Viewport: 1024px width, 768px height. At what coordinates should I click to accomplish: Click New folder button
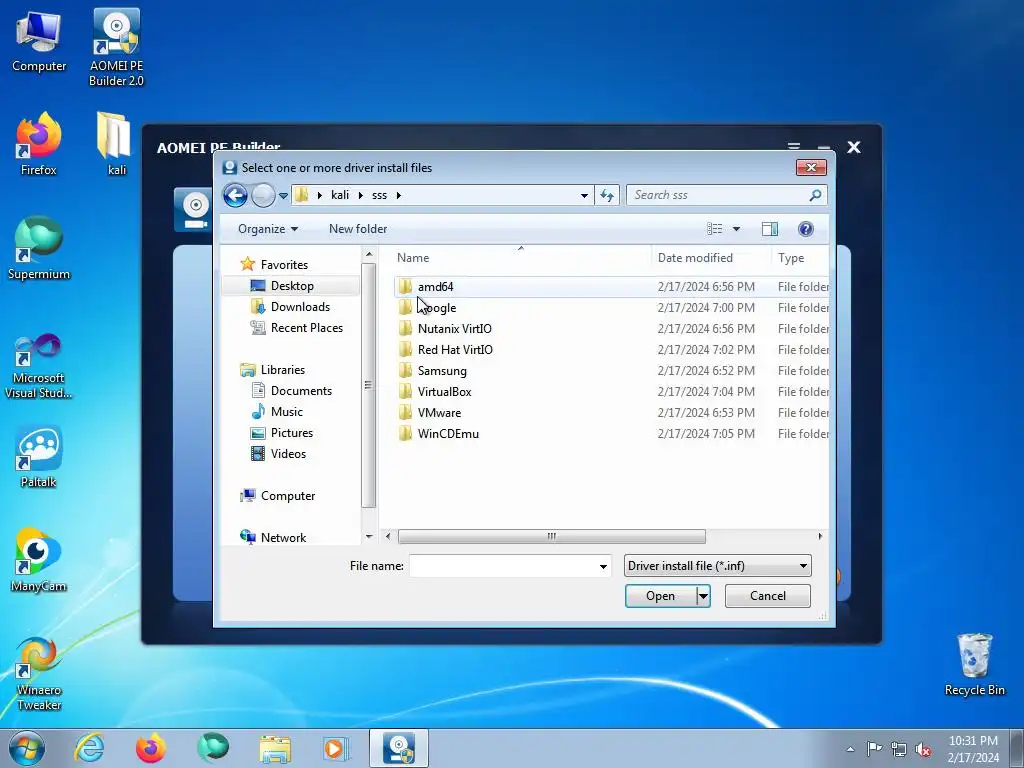[358, 229]
